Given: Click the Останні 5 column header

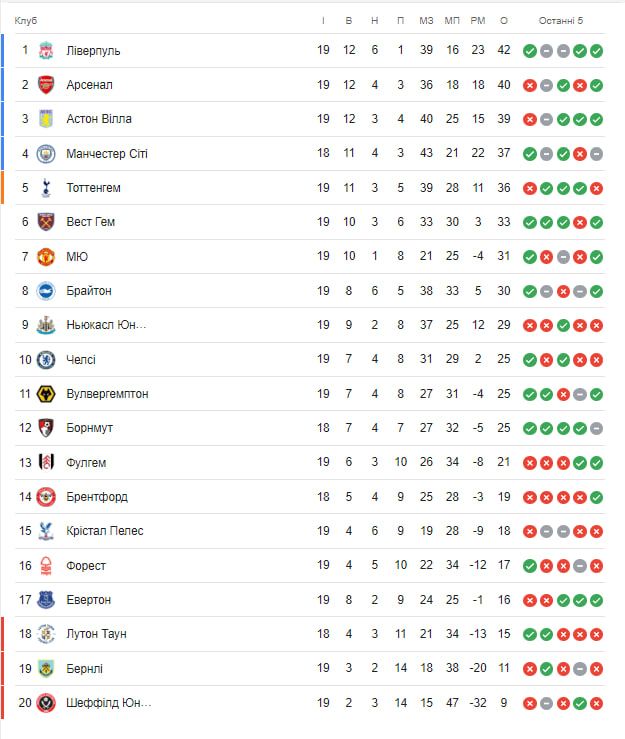Looking at the screenshot, I should tap(561, 21).
